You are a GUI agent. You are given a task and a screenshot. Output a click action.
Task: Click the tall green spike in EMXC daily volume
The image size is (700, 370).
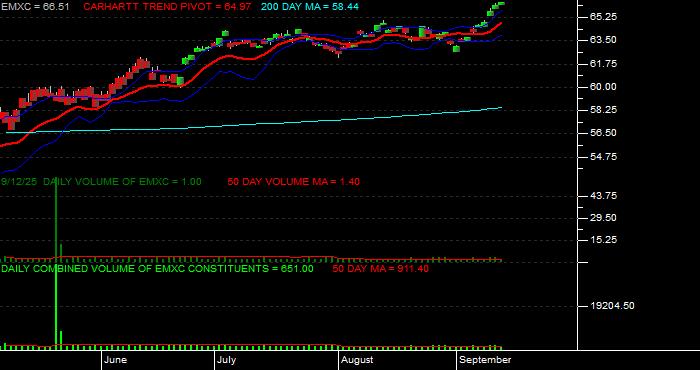pos(56,219)
